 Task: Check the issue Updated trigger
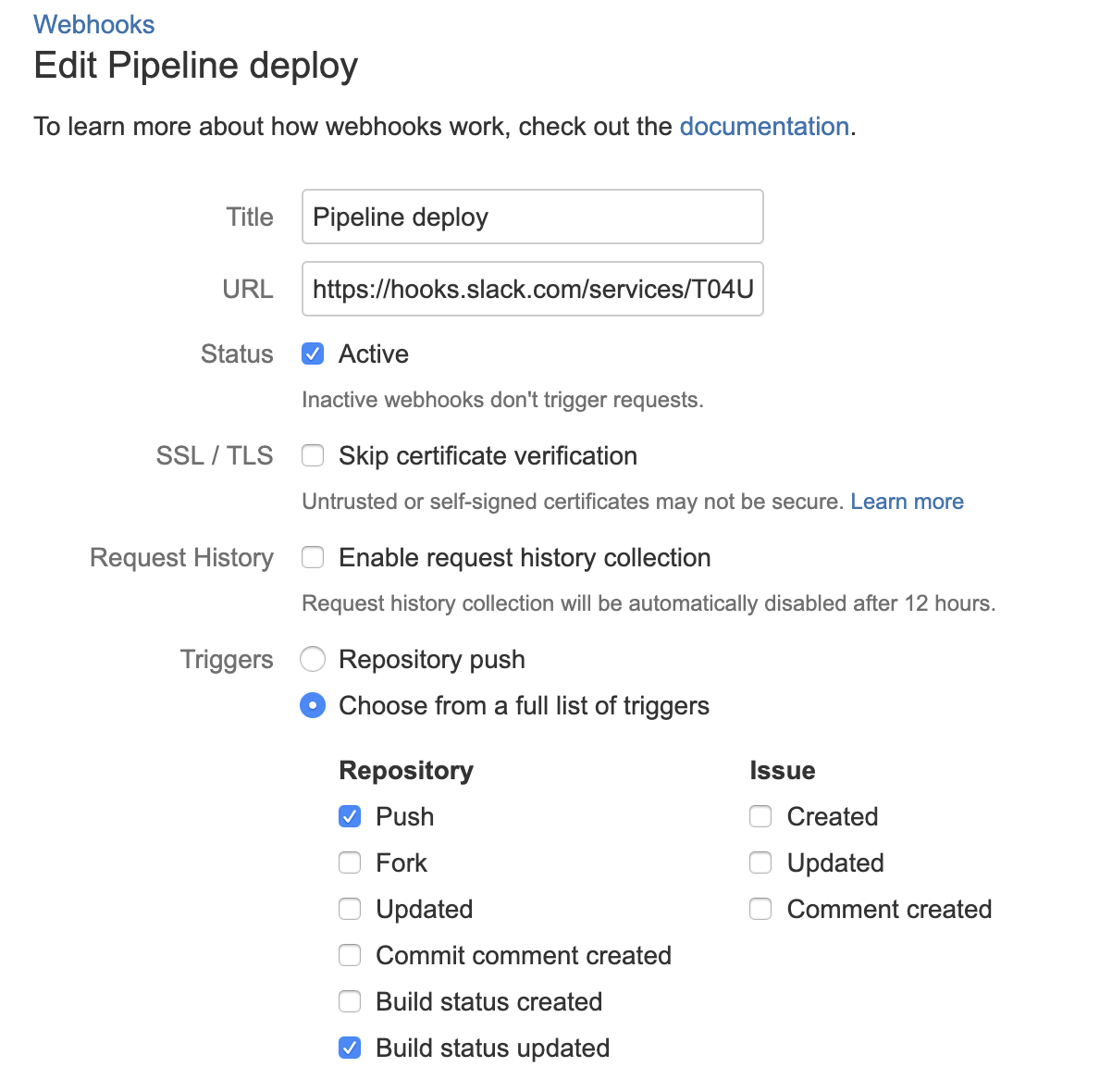point(760,862)
